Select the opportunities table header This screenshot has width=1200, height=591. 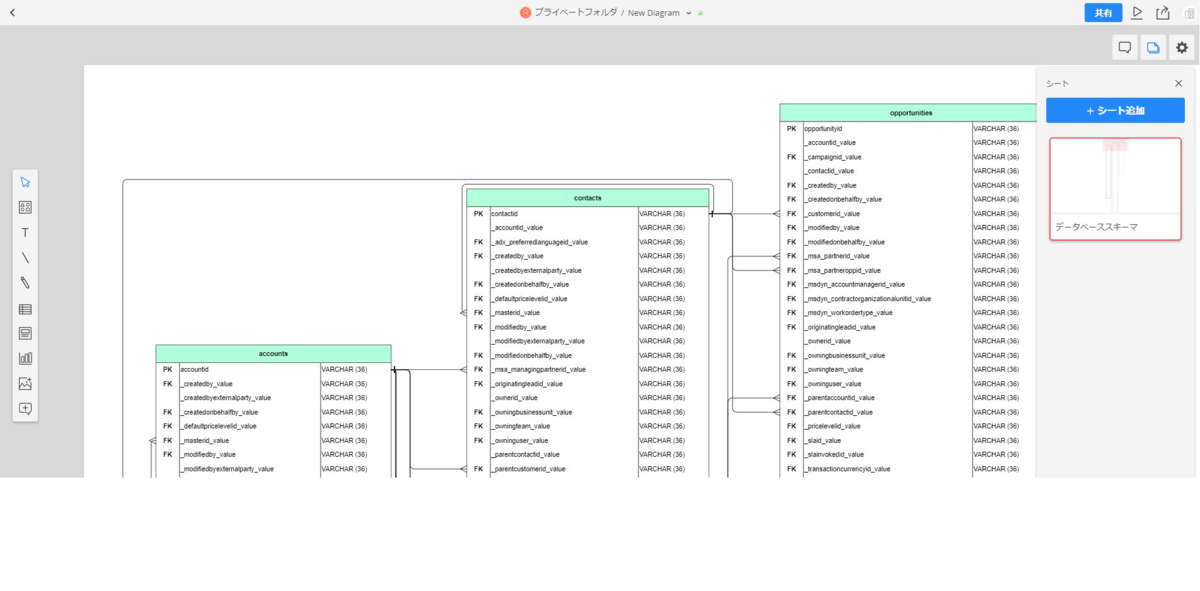point(908,113)
